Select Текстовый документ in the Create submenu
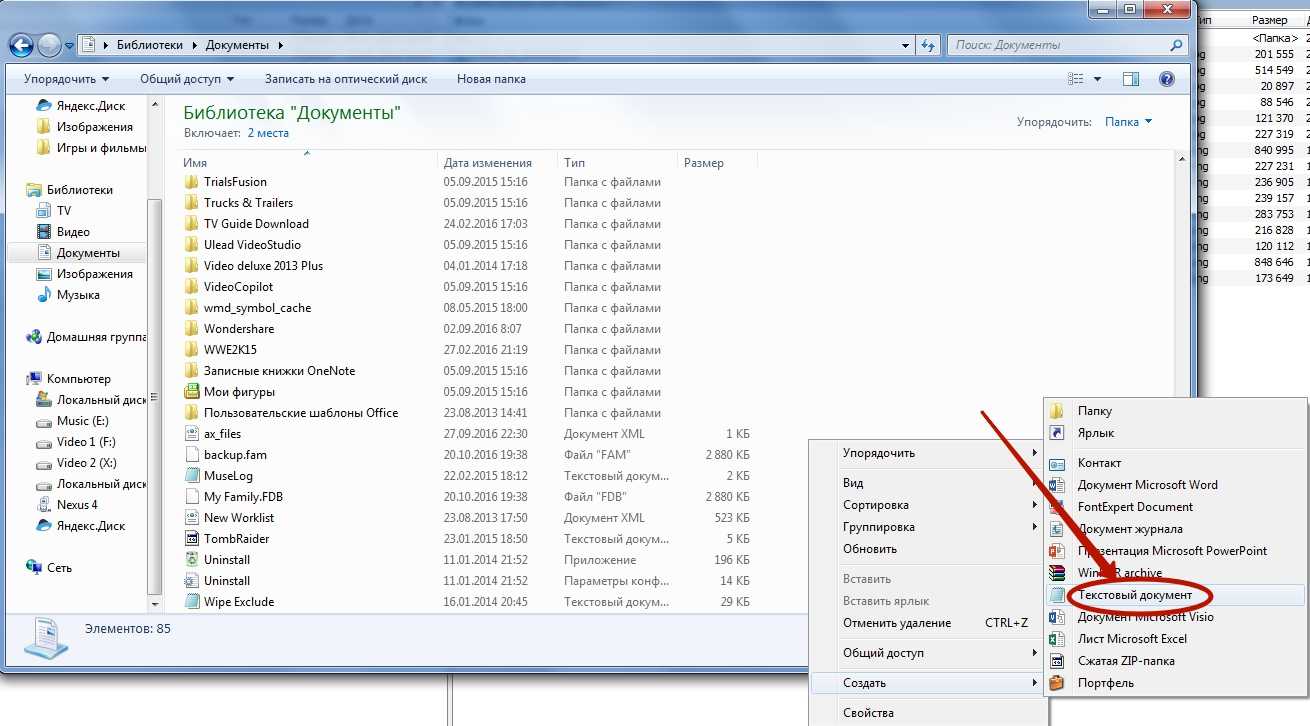1310x726 pixels. (x=1134, y=595)
